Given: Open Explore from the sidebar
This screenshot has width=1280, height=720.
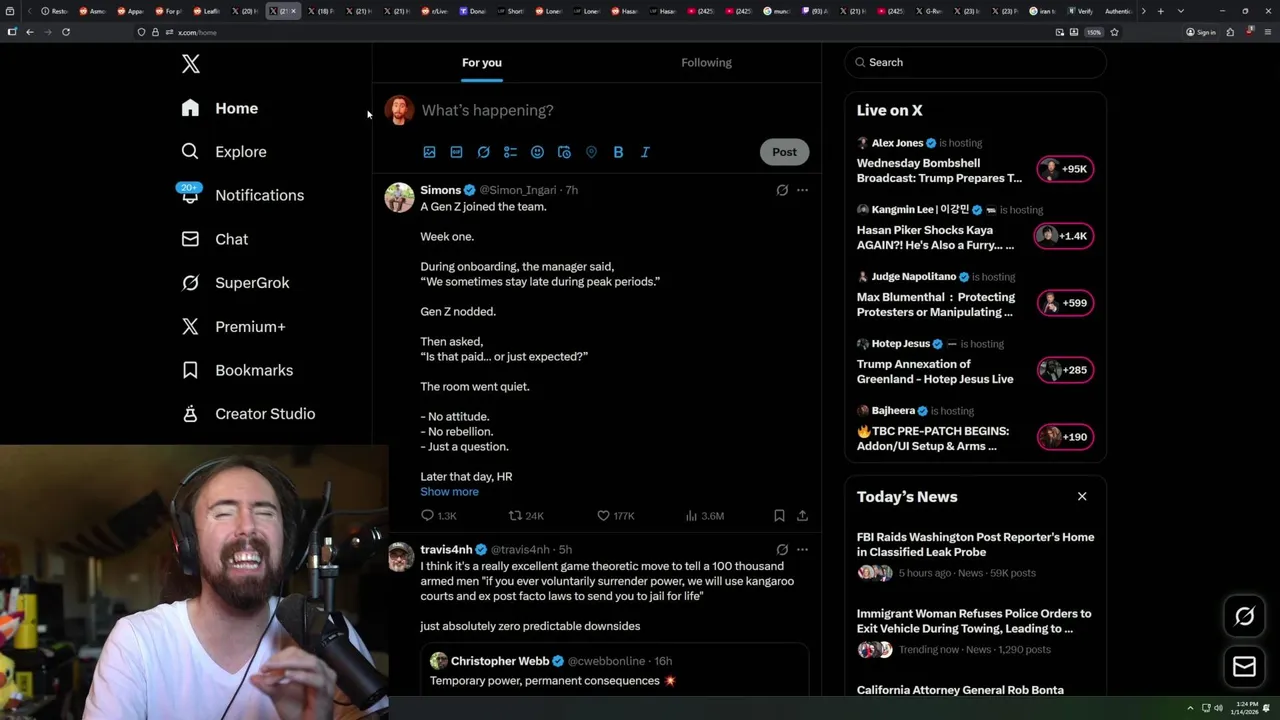Looking at the screenshot, I should [224, 152].
